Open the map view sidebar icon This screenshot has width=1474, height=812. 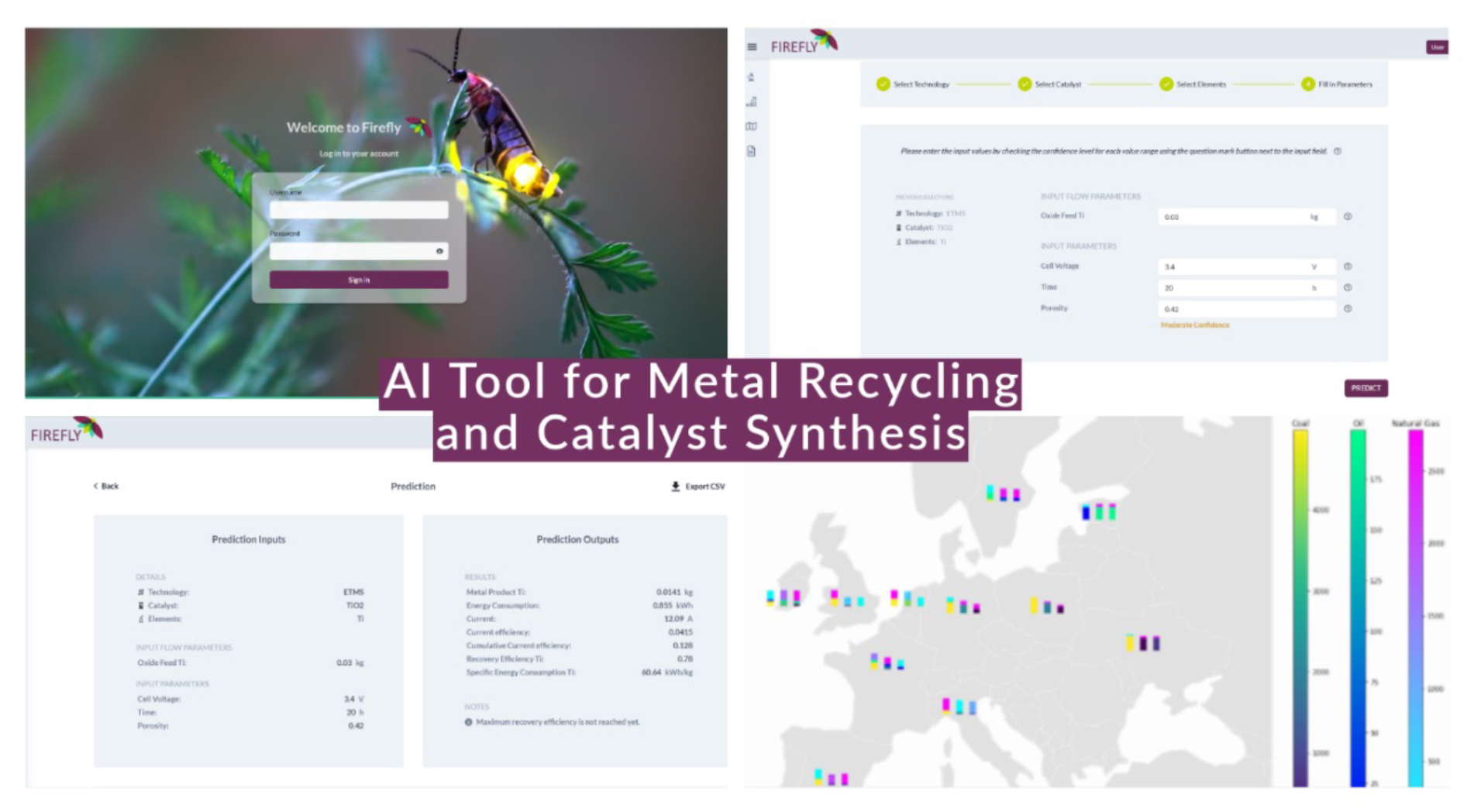751,126
